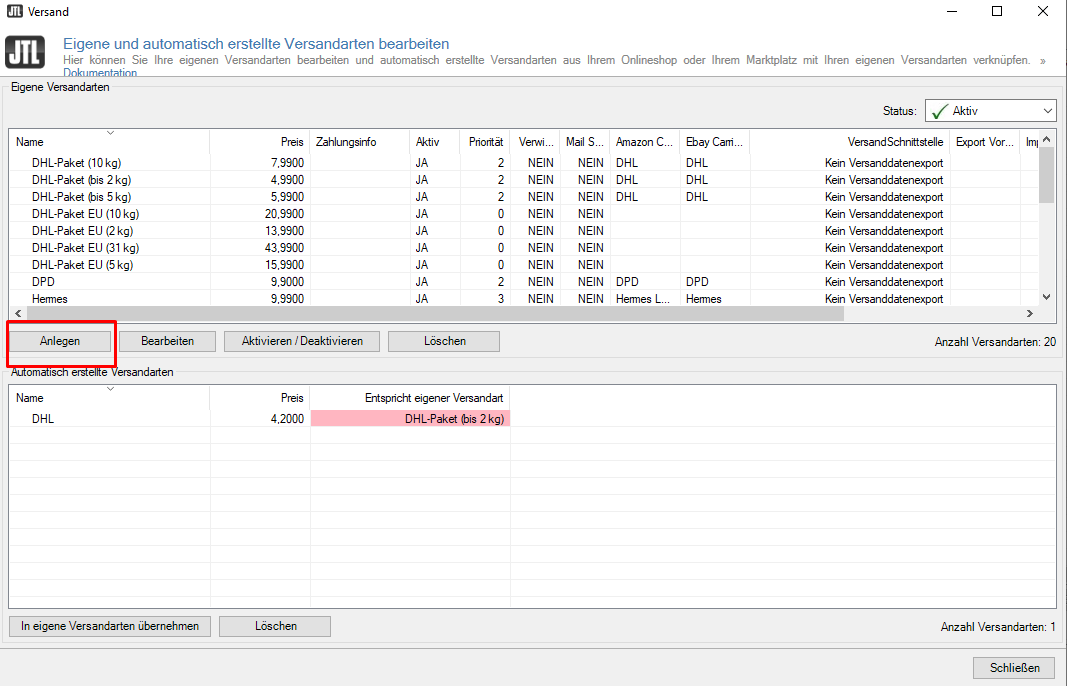
Task: Click the pink DHL-Paket (bis 2 kg) cell
Action: coord(410,419)
